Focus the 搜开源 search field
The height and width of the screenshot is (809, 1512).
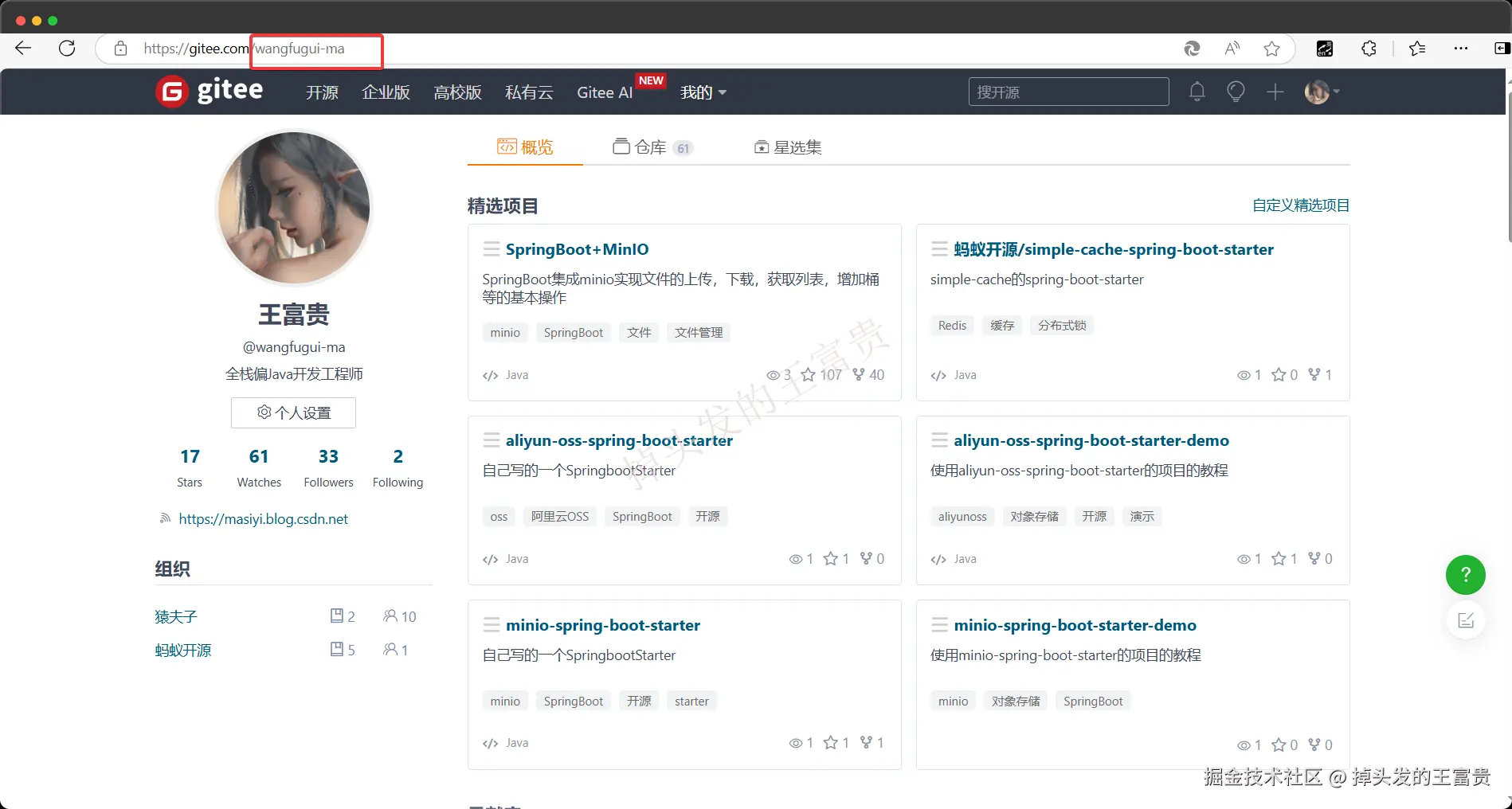coord(1068,92)
